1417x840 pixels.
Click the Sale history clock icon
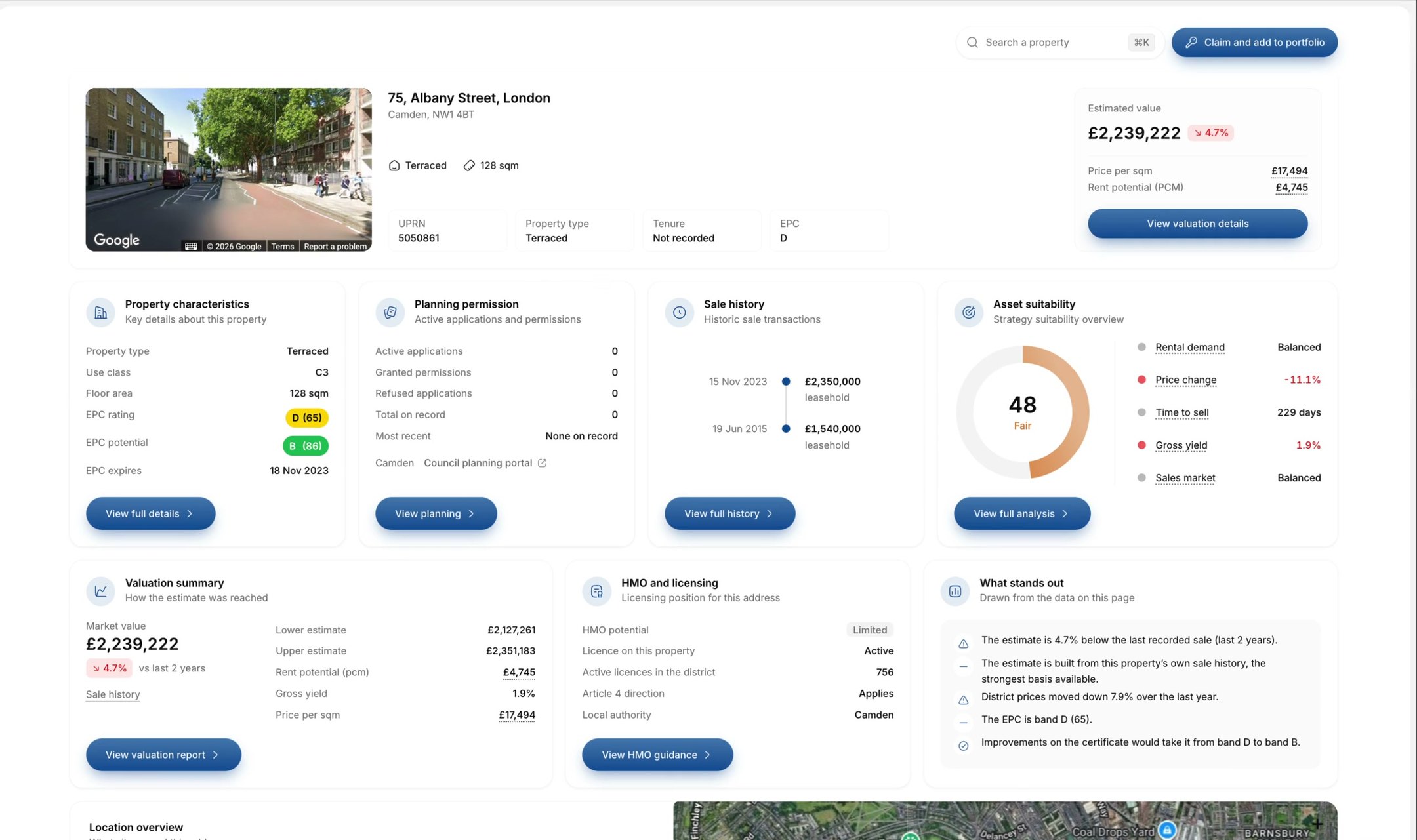pos(679,312)
